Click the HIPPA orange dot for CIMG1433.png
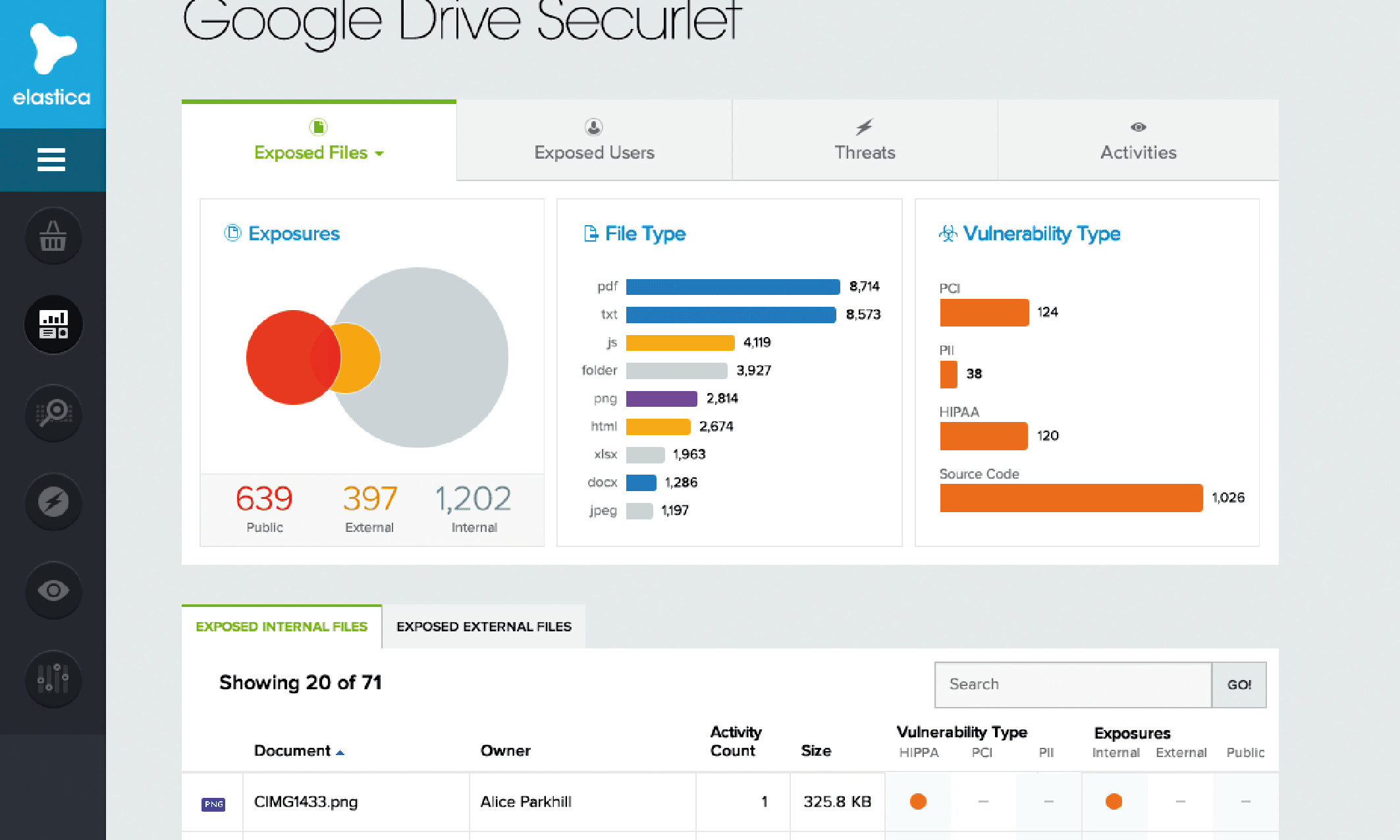This screenshot has width=1400, height=840. pos(918,801)
